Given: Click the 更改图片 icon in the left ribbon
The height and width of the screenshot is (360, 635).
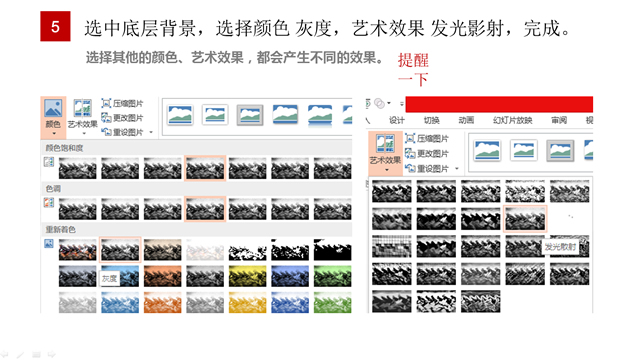Looking at the screenshot, I should [106, 118].
